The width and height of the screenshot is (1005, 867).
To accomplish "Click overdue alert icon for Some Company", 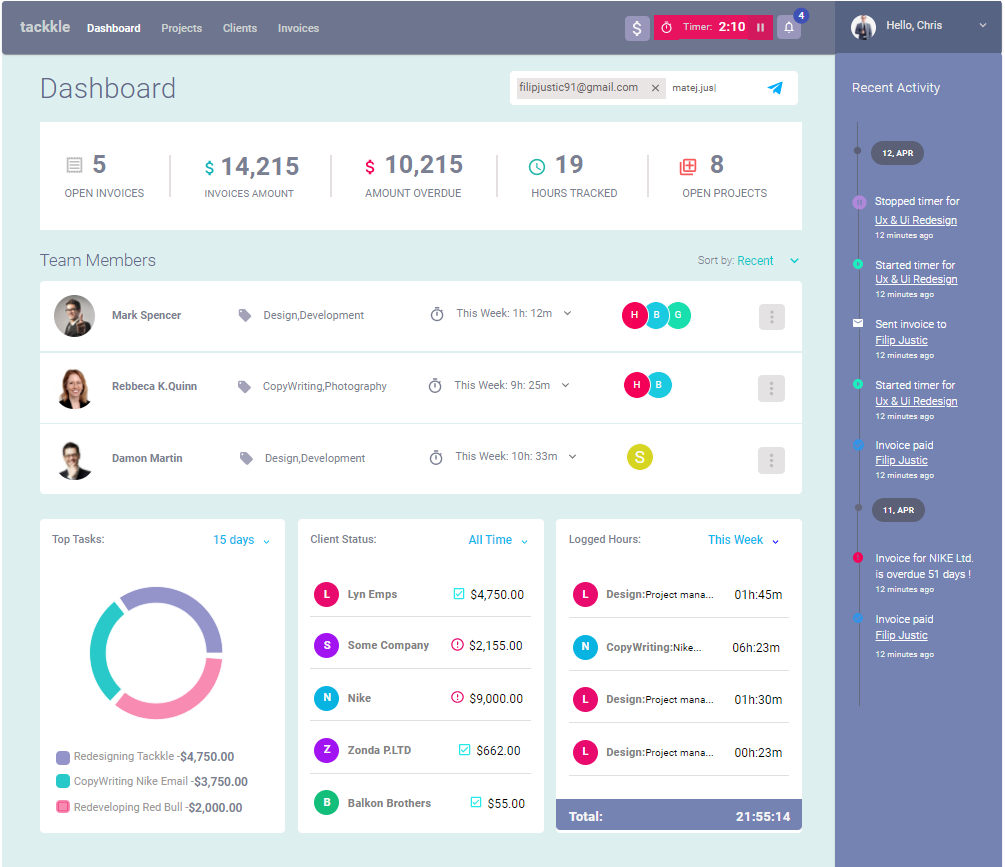I will (457, 644).
